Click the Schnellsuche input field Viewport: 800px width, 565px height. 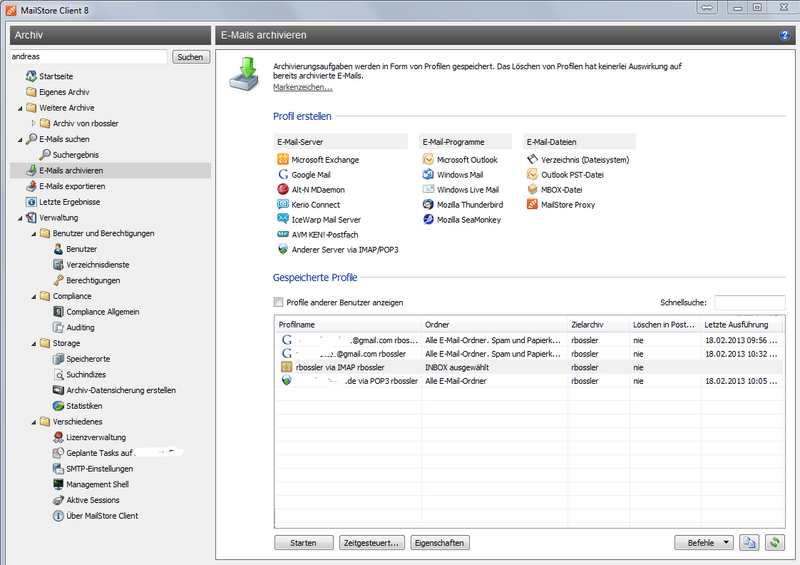point(749,302)
